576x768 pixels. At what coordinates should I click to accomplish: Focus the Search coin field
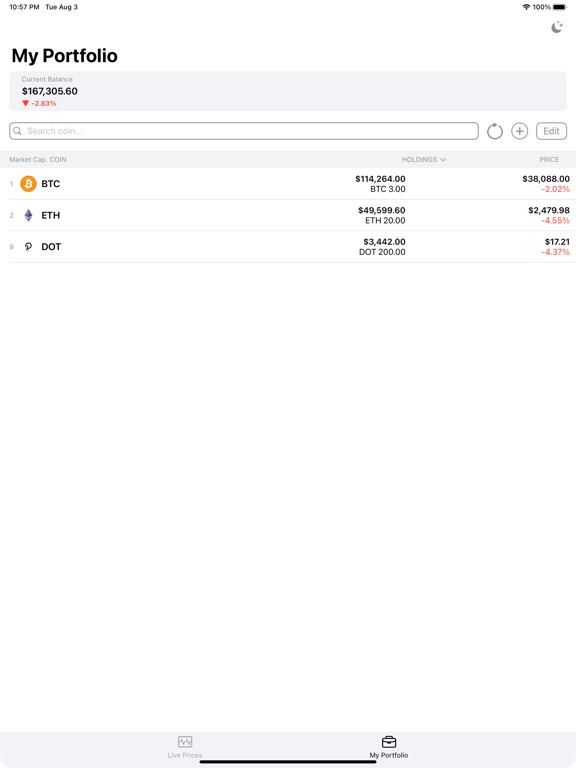[244, 131]
